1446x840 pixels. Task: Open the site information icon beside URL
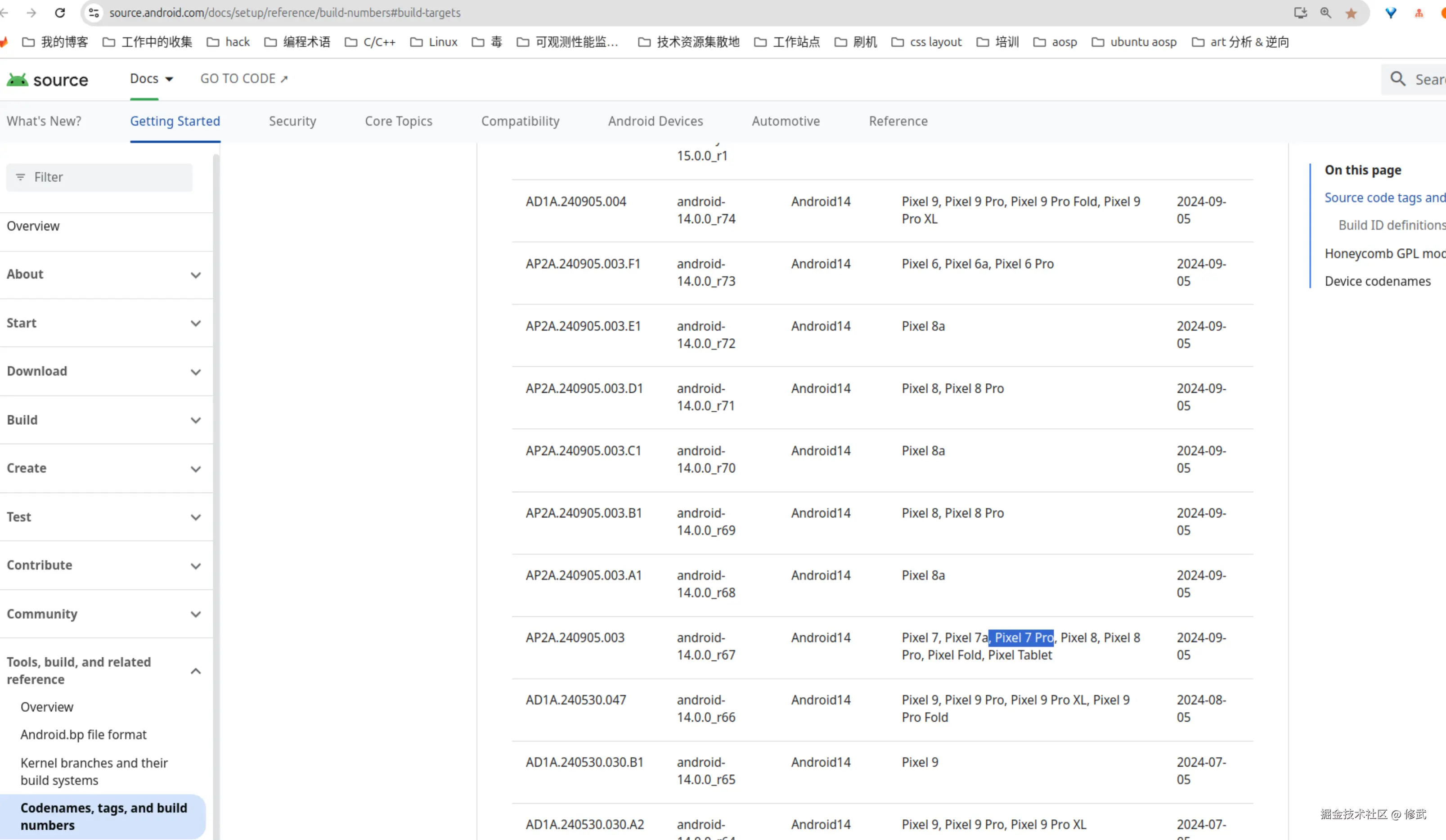click(94, 13)
